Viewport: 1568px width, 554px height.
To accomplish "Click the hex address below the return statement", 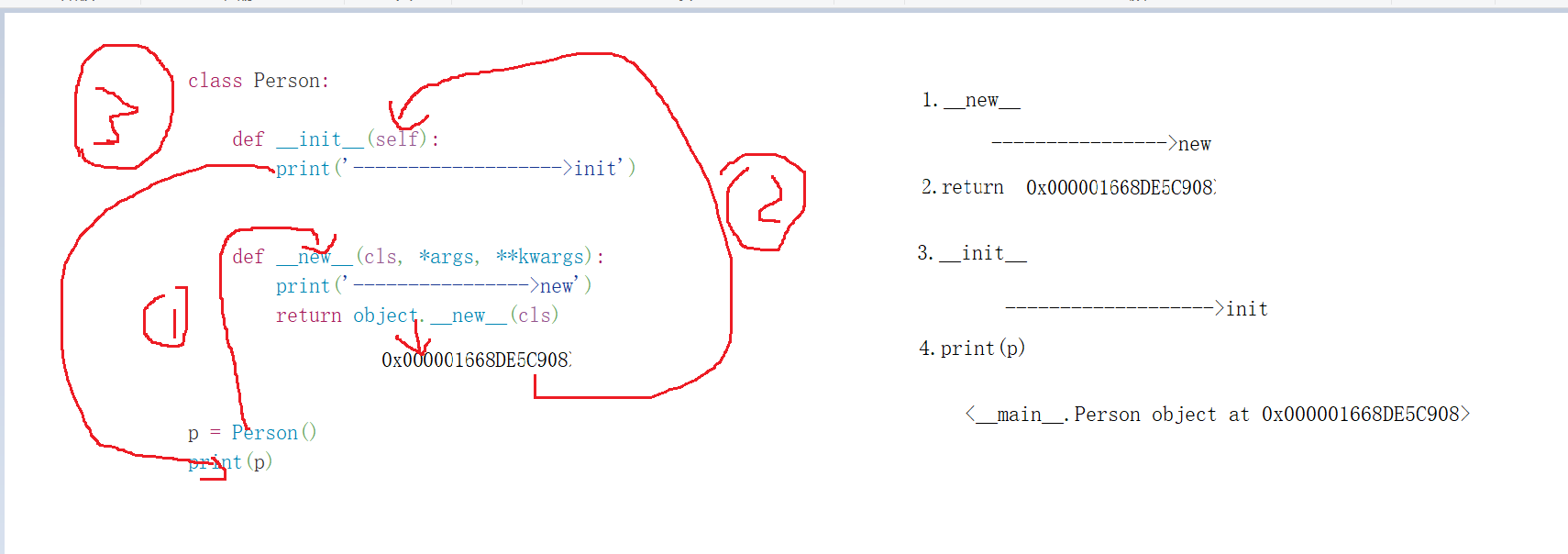I will click(x=477, y=360).
